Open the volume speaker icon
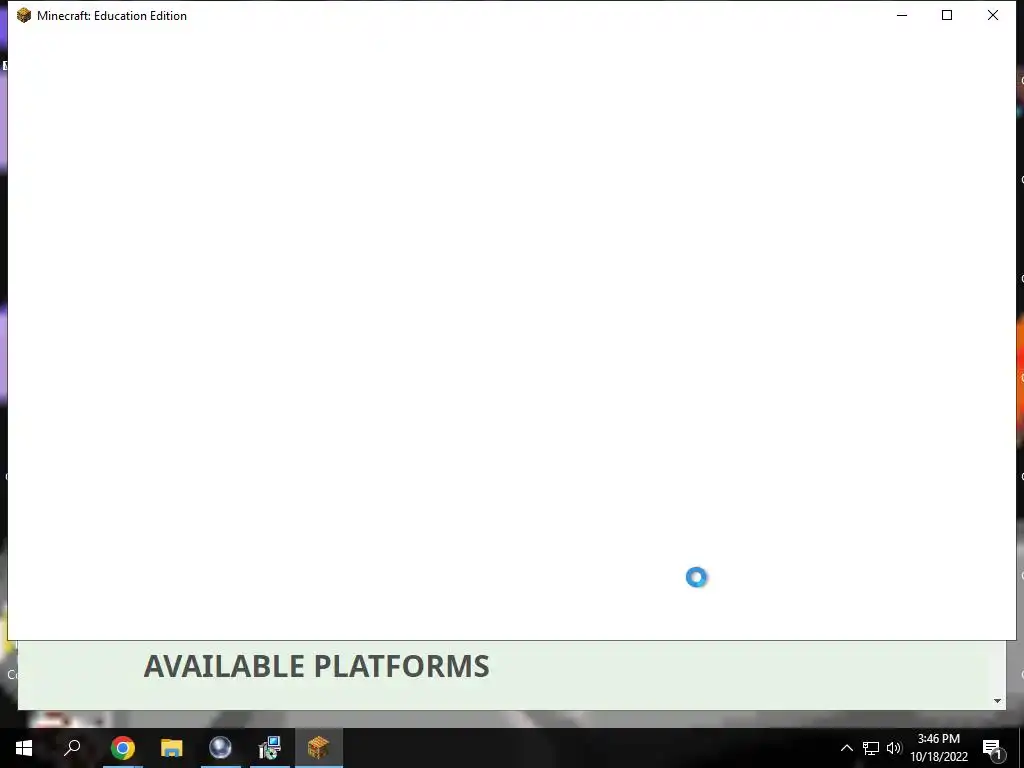 pyautogui.click(x=894, y=748)
